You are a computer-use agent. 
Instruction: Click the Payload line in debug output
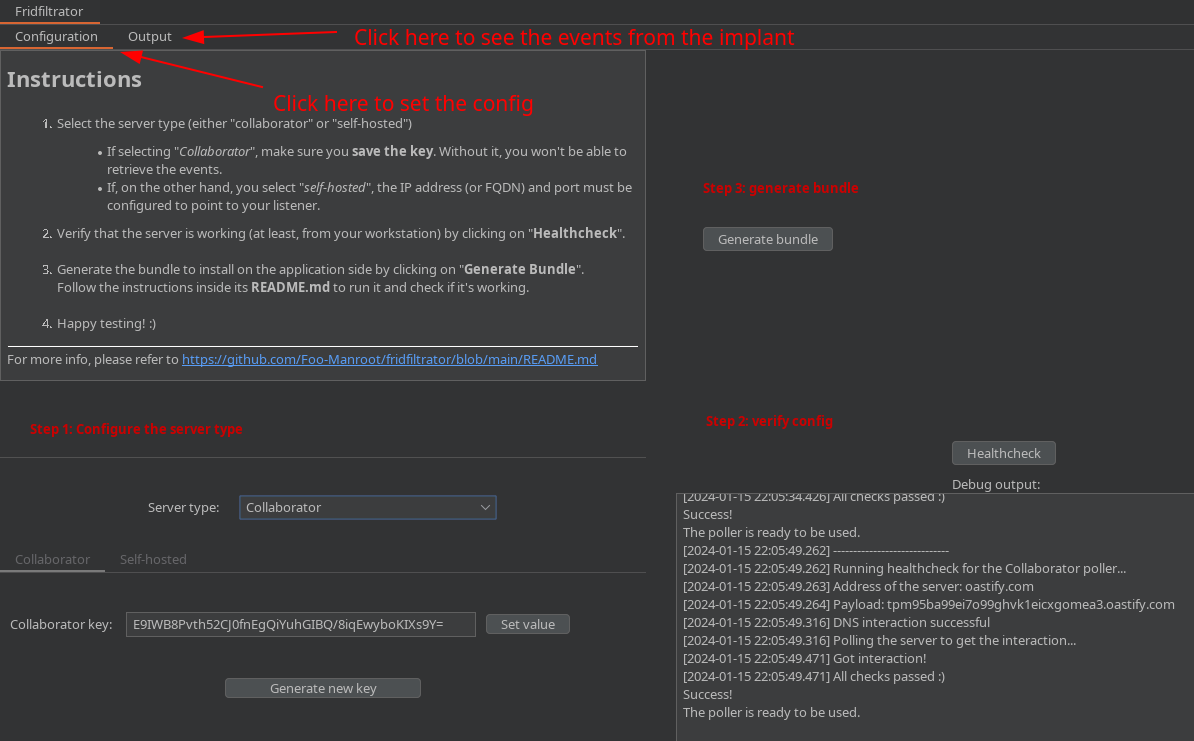(928, 605)
